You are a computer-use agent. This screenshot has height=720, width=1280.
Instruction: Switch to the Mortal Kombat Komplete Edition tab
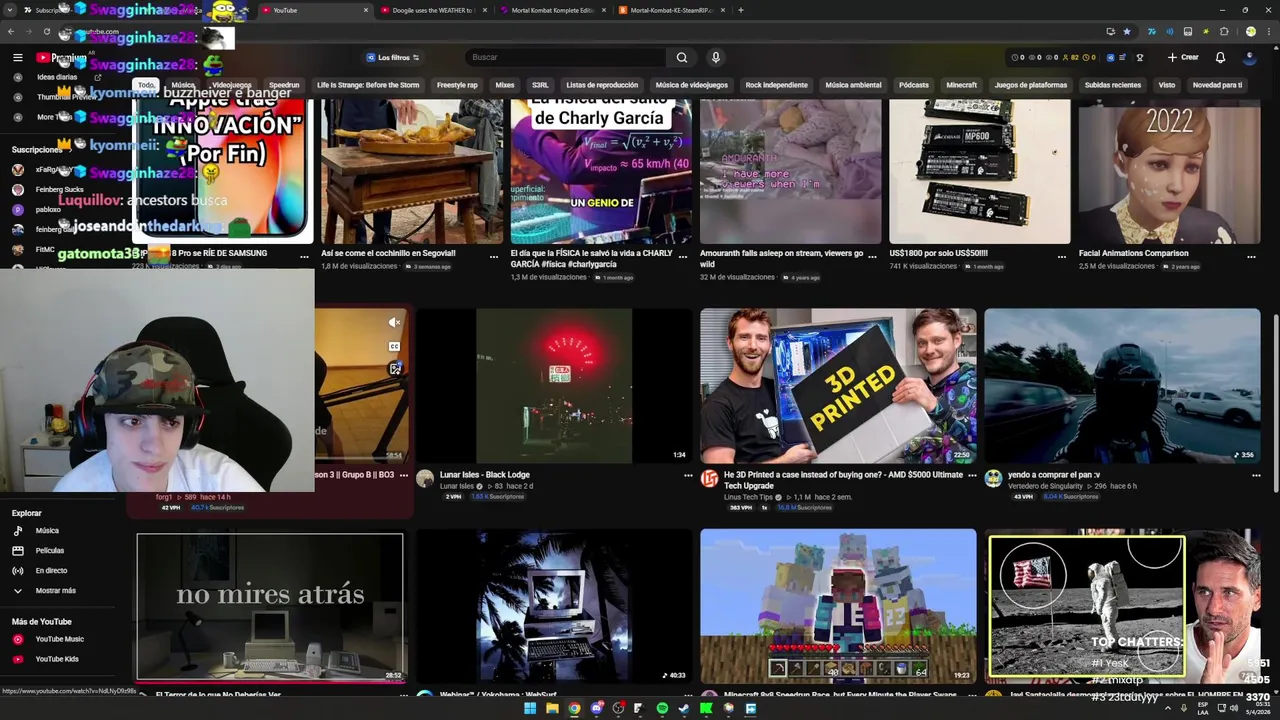(553, 10)
